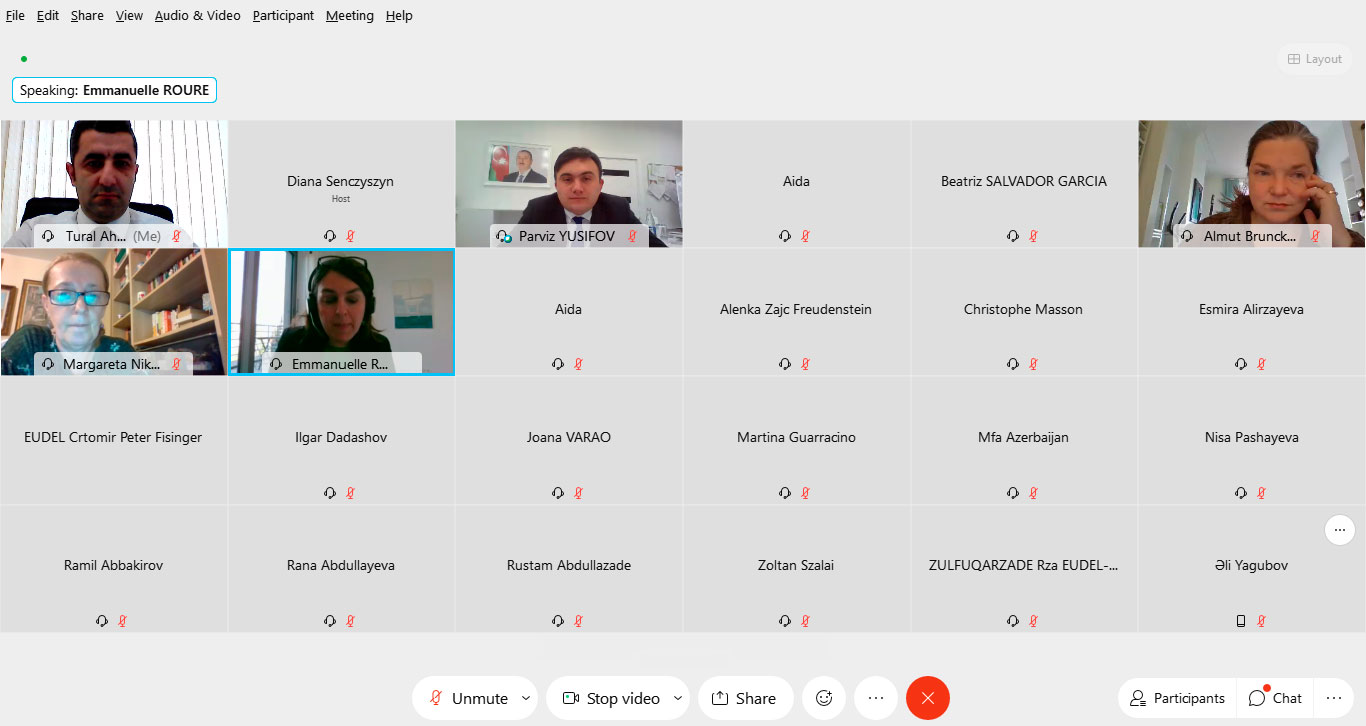The height and width of the screenshot is (726, 1366).
Task: Click muted mic icon on Almut Brunck video
Action: click(x=1316, y=236)
